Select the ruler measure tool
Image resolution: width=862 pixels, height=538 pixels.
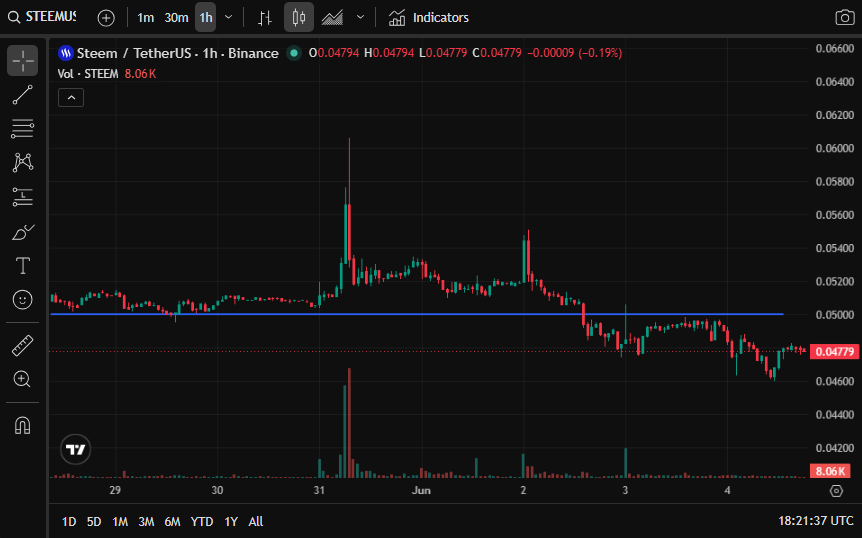(23, 346)
